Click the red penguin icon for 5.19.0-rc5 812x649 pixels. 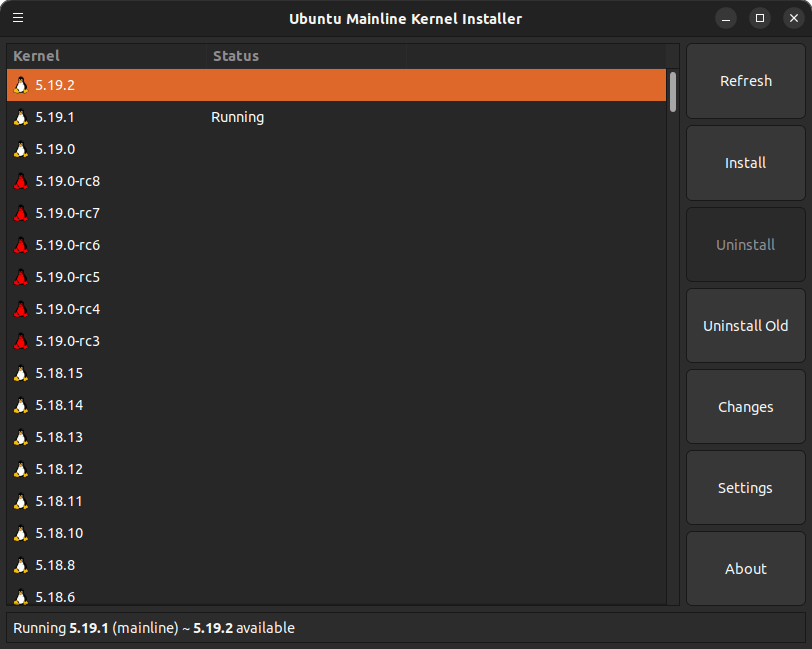(21, 277)
